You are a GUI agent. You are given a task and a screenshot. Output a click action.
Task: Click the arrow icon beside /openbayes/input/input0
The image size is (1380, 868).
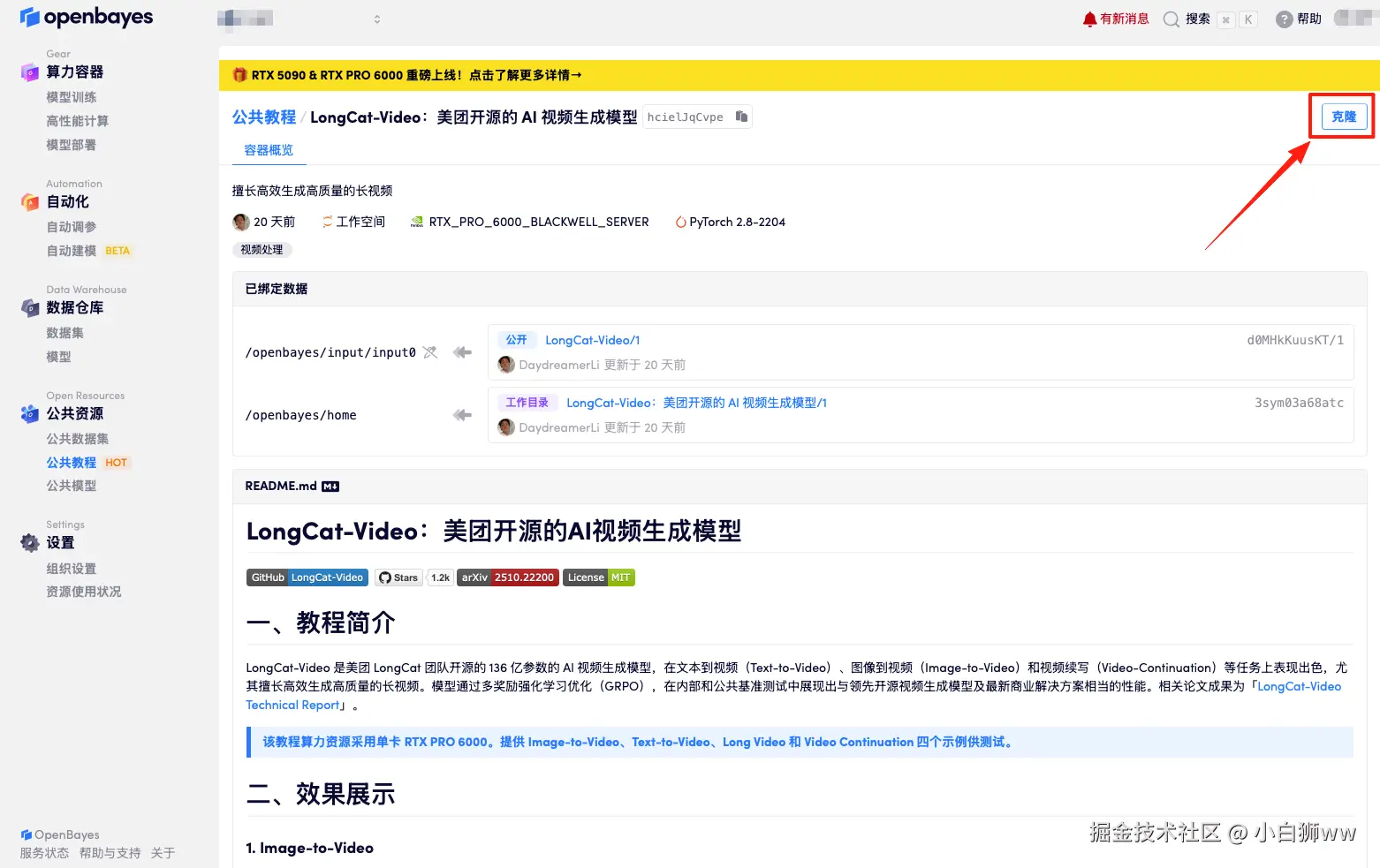click(462, 352)
